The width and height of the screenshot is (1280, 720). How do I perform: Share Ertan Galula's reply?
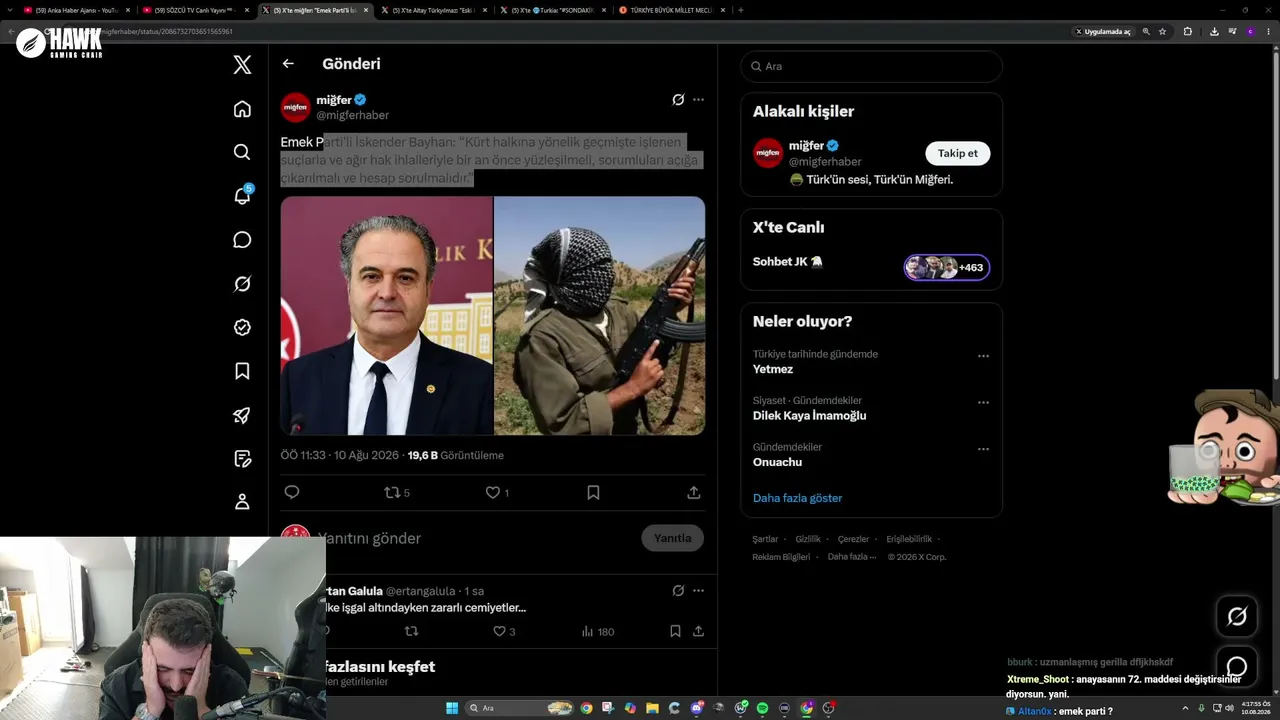click(x=698, y=631)
